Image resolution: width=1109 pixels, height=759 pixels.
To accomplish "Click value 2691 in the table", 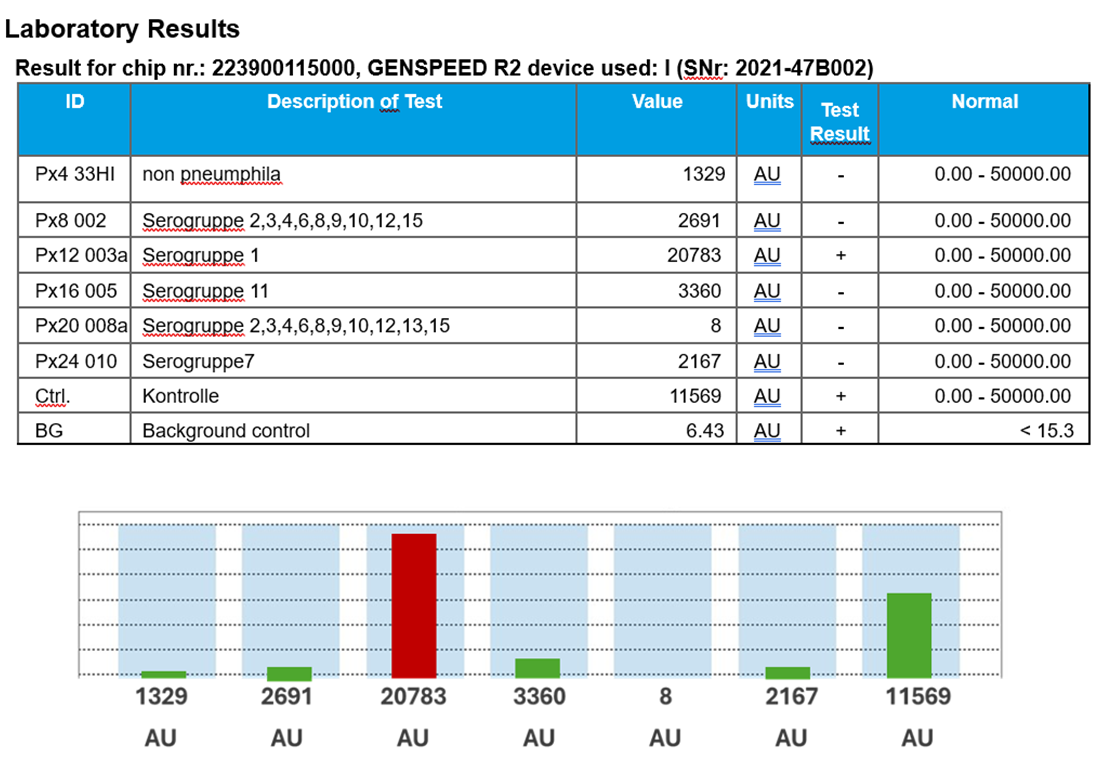I will pos(699,221).
